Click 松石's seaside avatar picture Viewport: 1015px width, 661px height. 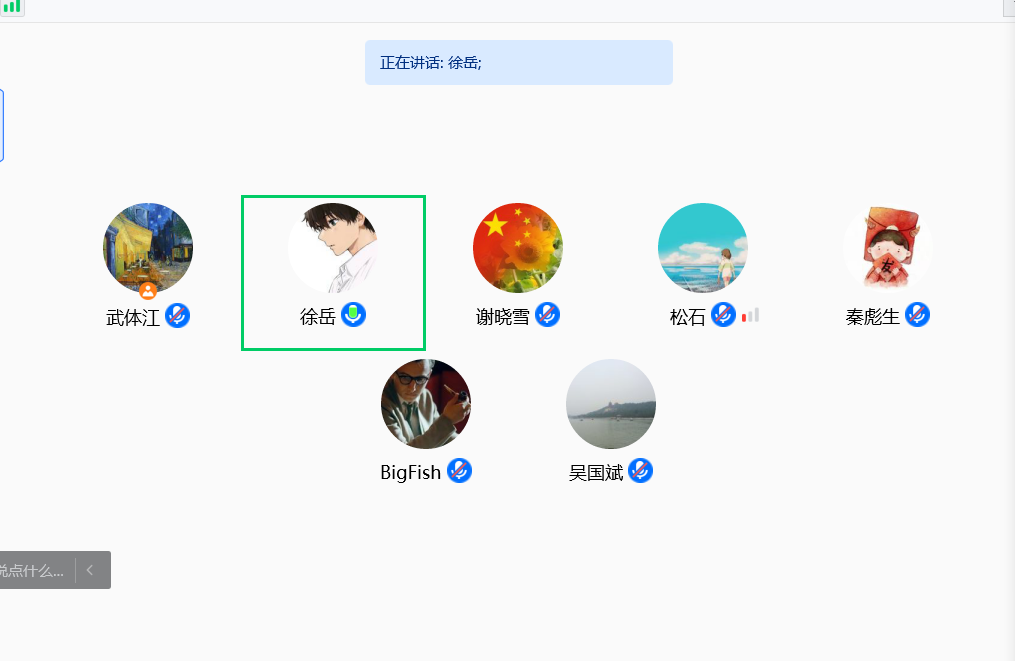(703, 248)
